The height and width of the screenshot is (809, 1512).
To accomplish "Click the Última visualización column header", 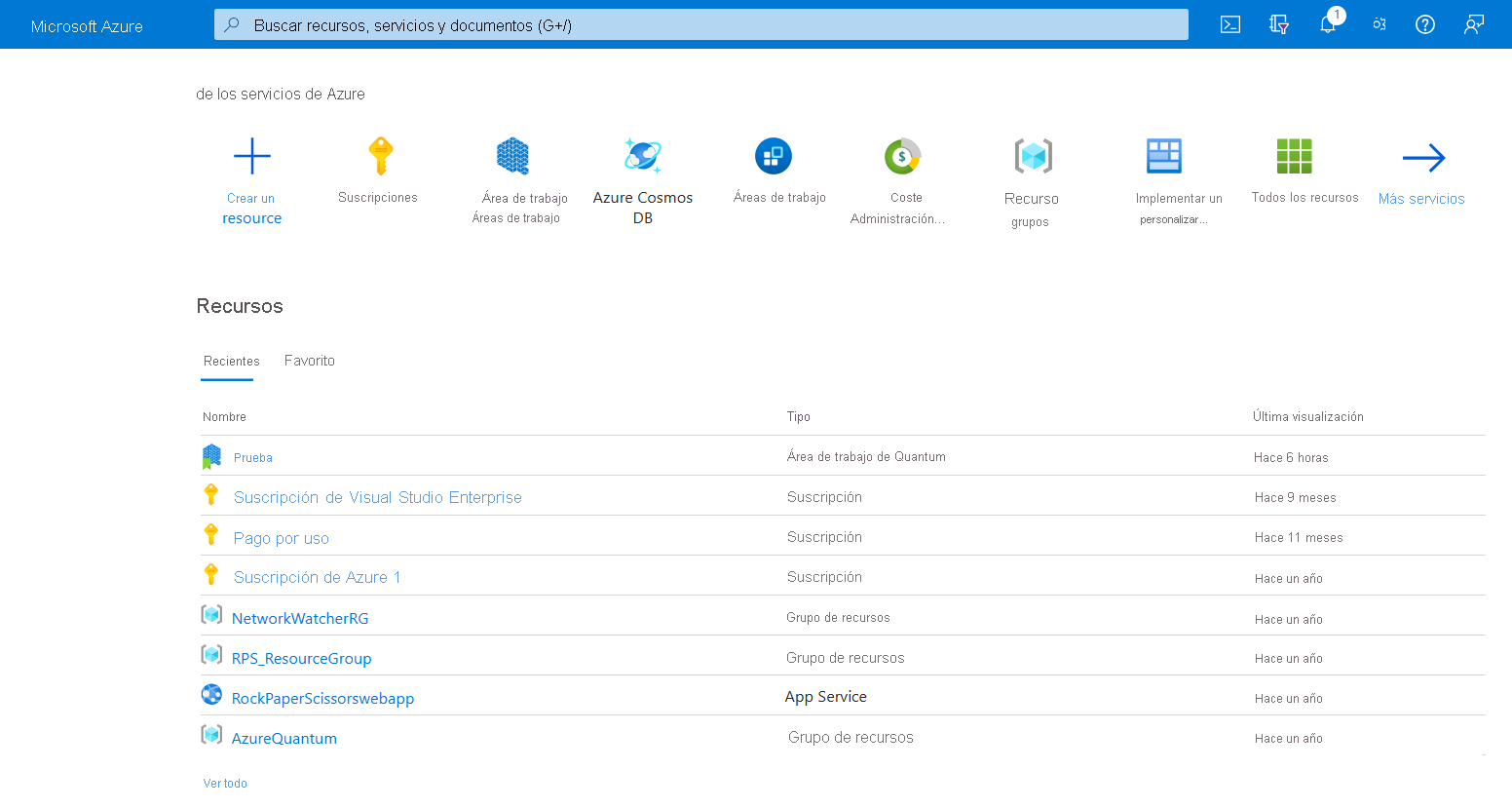I will tap(1308, 417).
